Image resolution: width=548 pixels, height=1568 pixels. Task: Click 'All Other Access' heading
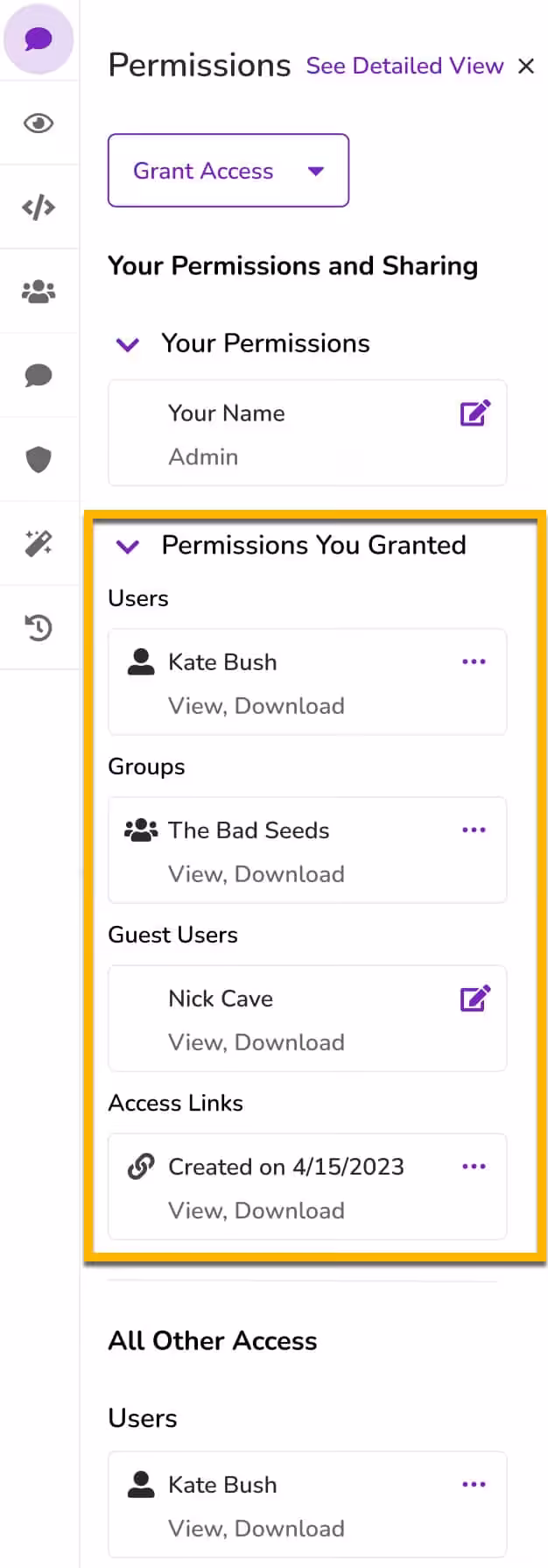(213, 1341)
